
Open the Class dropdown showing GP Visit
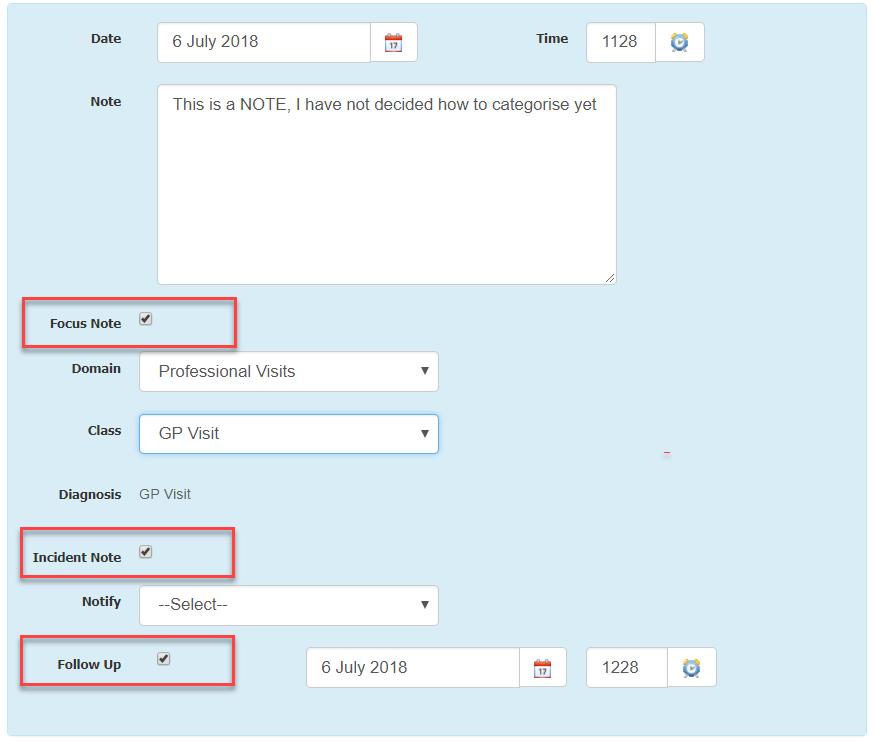[x=288, y=434]
